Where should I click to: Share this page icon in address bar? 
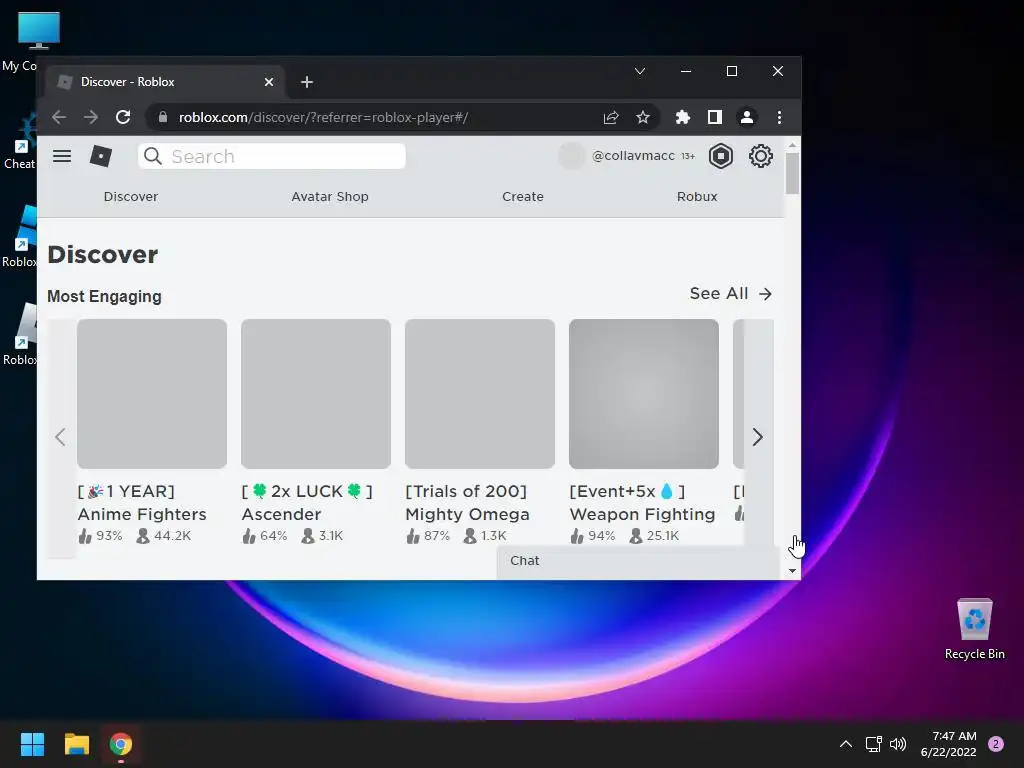611,118
